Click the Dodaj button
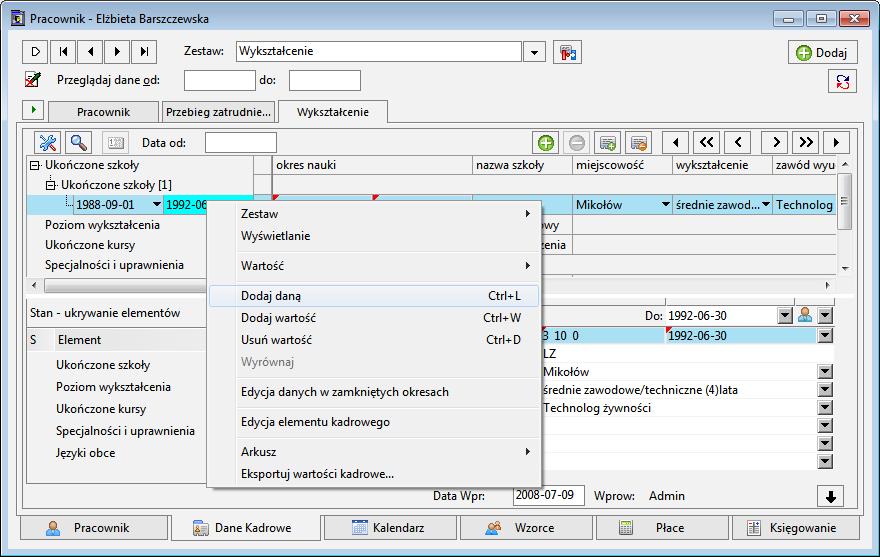 tap(822, 52)
